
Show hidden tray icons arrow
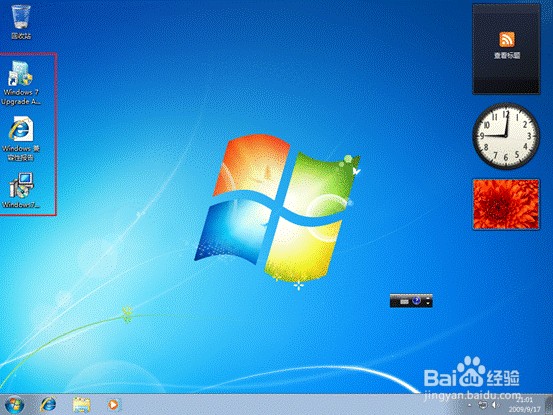(x=469, y=405)
